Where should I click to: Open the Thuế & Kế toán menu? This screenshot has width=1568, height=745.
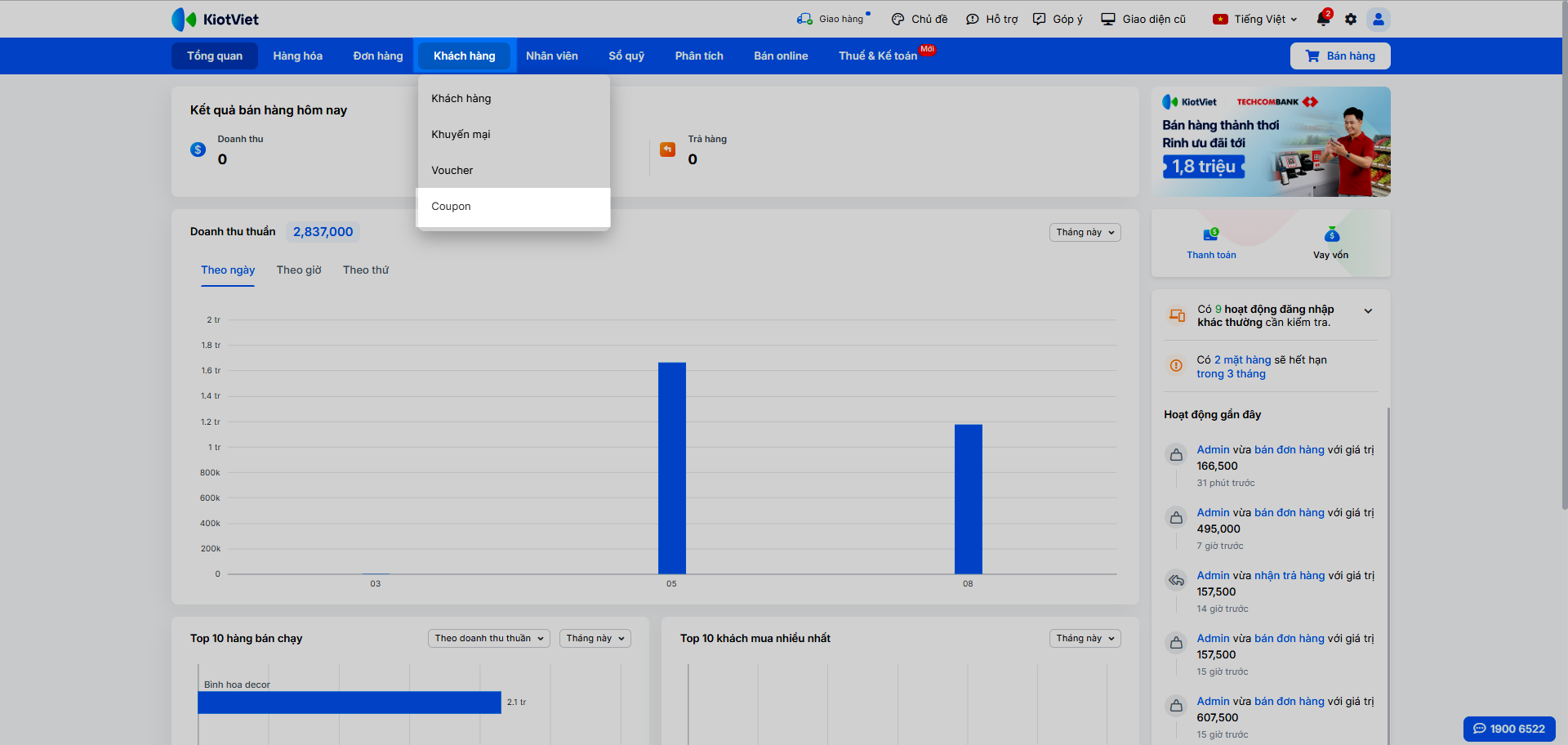click(x=878, y=56)
